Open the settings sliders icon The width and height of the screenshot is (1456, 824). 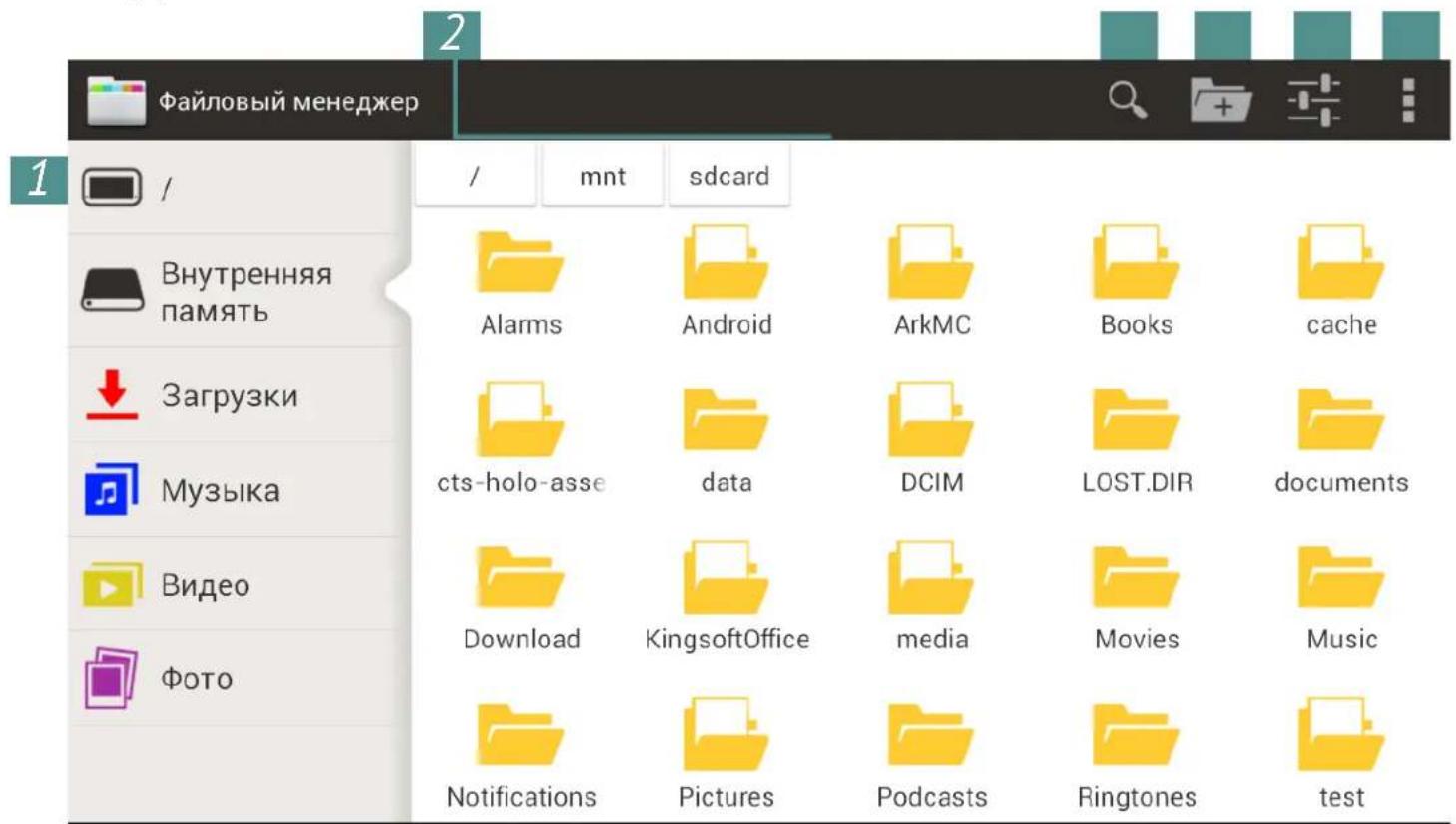pyautogui.click(x=1314, y=100)
